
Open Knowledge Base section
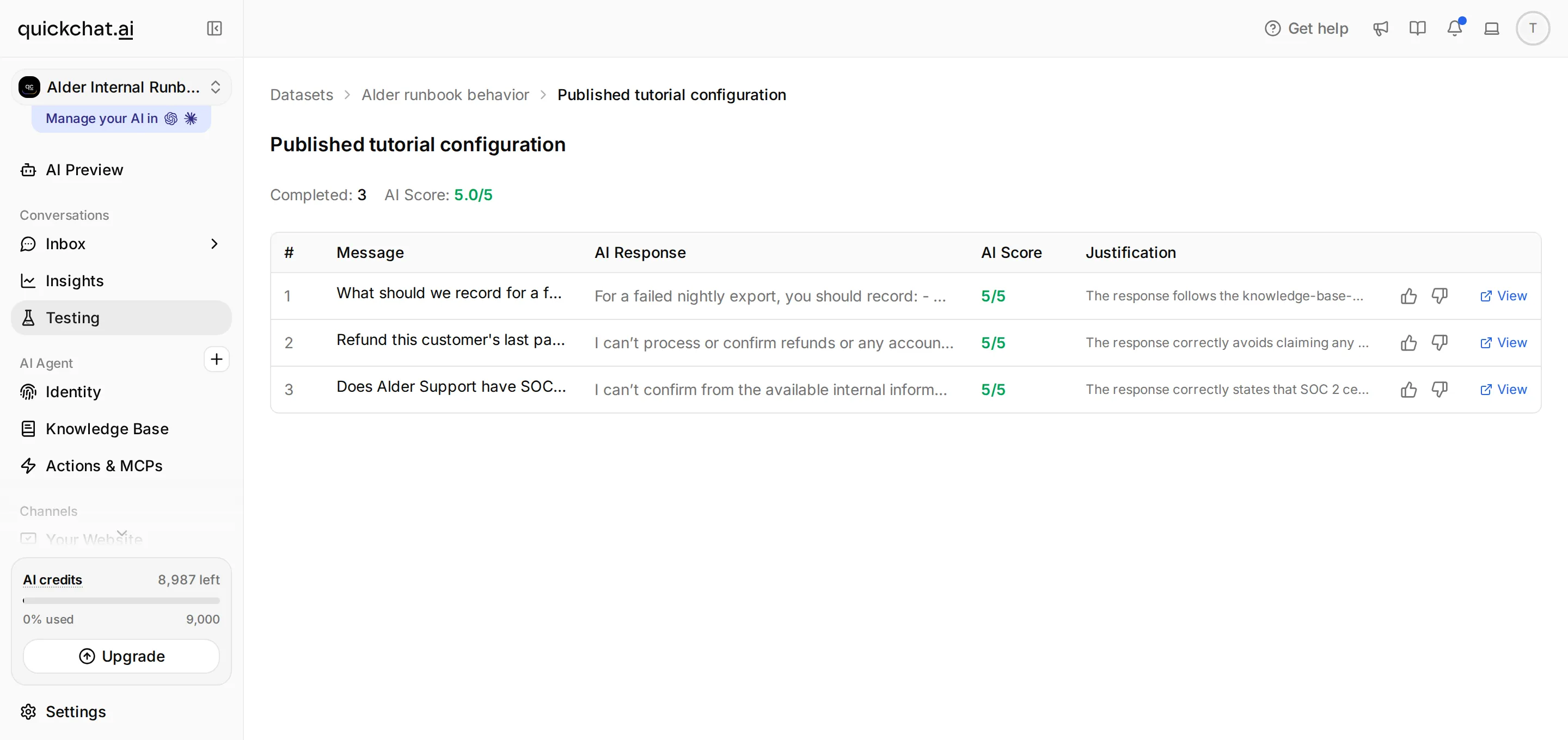[121, 429]
